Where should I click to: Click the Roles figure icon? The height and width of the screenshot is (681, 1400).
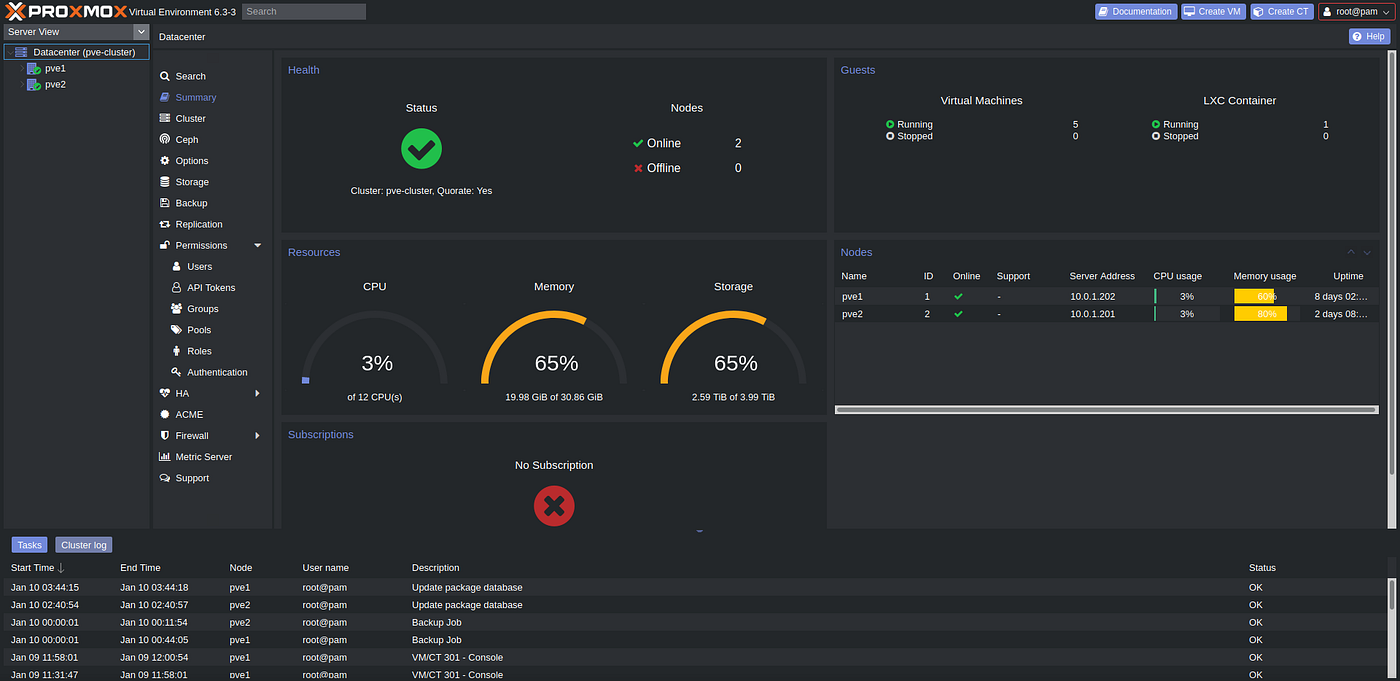click(x=177, y=351)
